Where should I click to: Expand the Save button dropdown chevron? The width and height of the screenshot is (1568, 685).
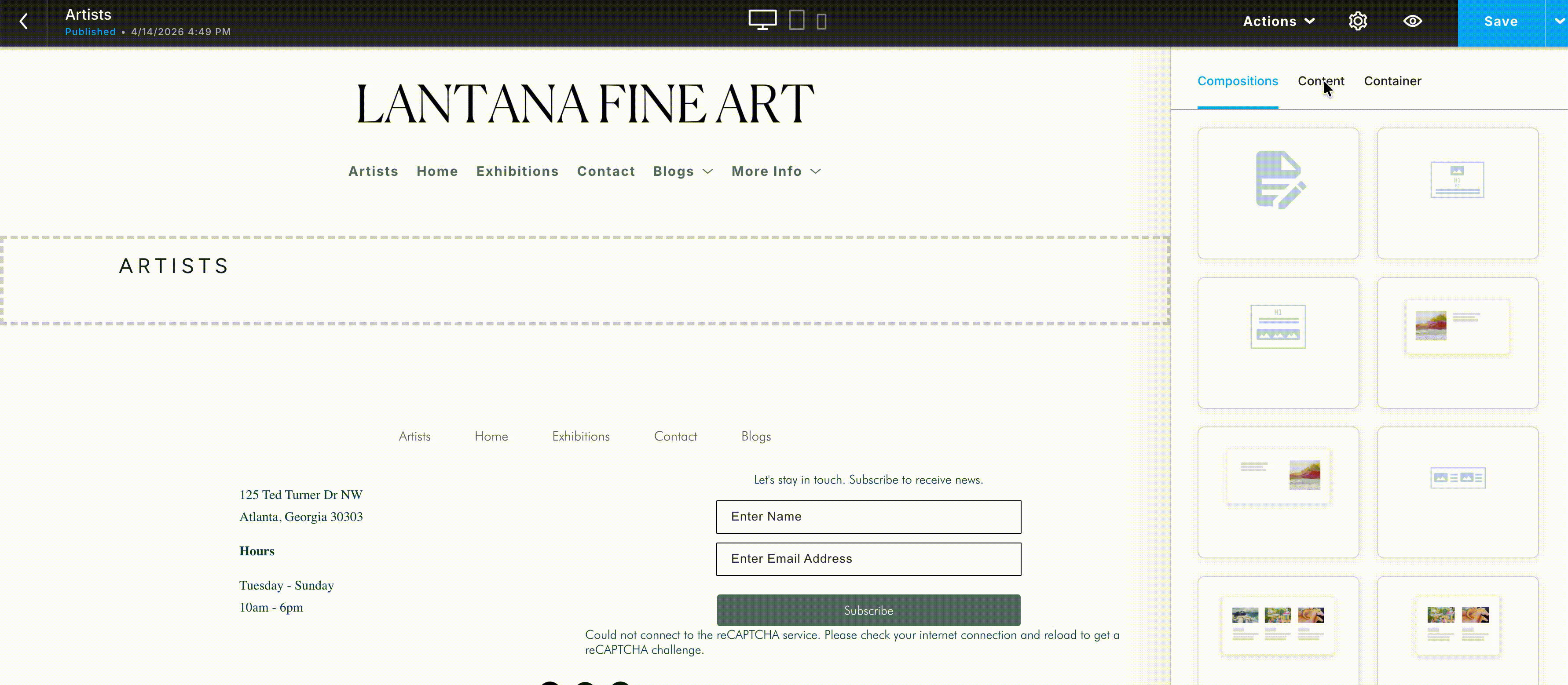coord(1557,21)
